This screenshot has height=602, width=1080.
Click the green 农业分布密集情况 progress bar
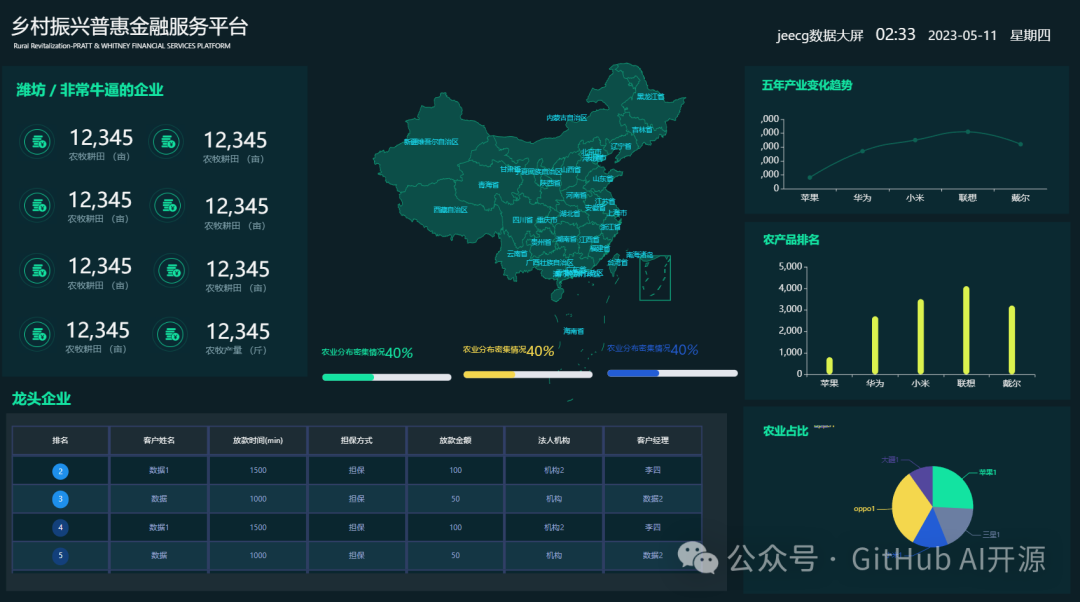pyautogui.click(x=386, y=377)
